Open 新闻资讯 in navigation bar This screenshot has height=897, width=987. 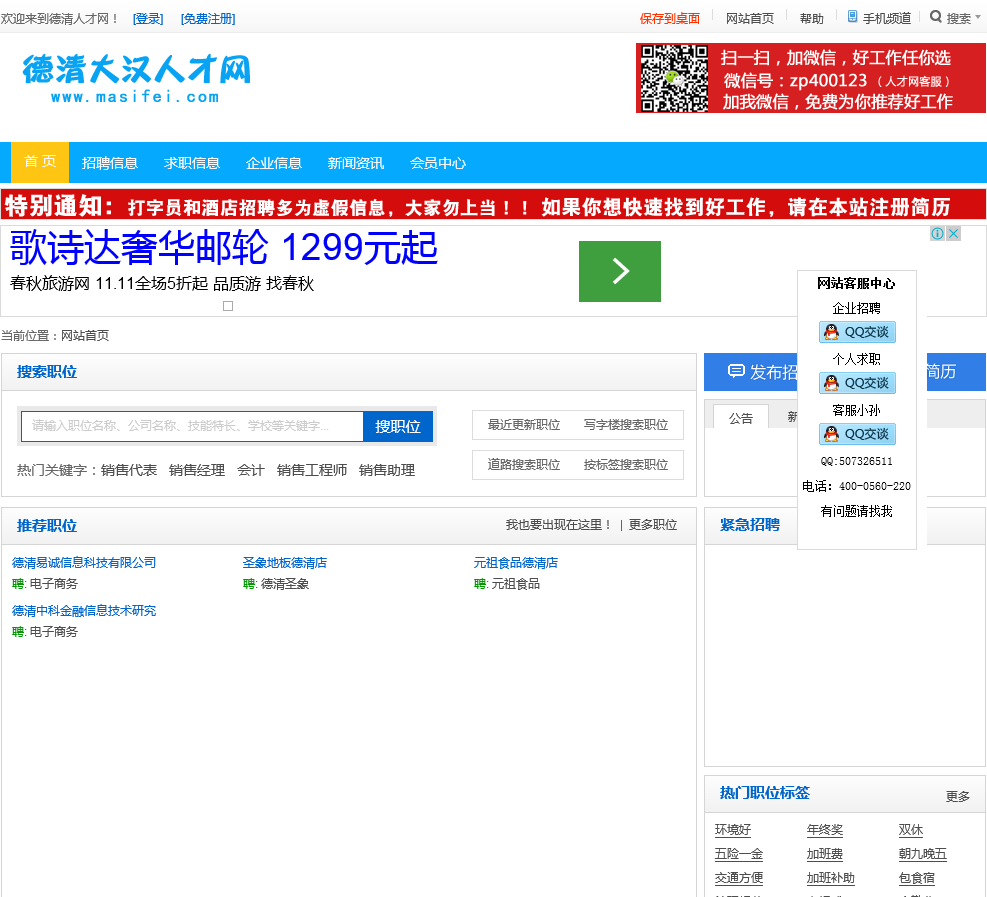[x=356, y=163]
